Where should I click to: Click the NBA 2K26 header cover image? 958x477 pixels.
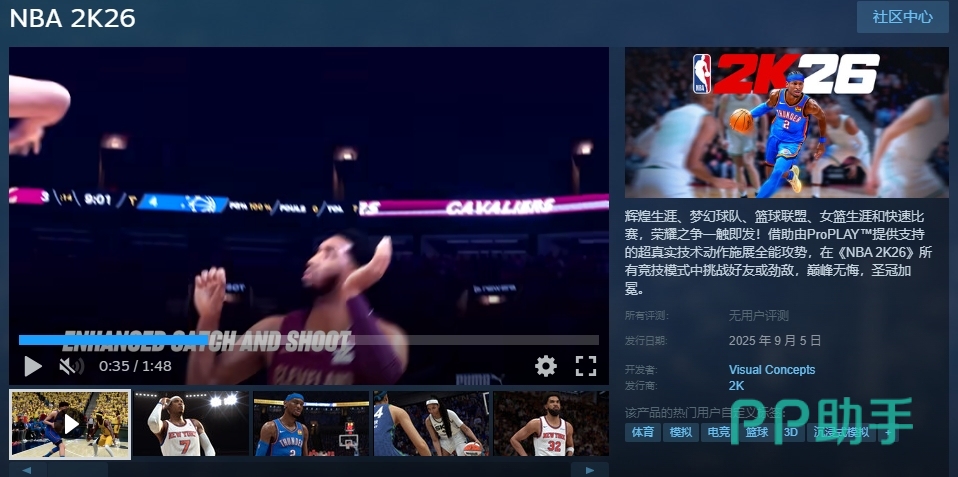(x=786, y=122)
